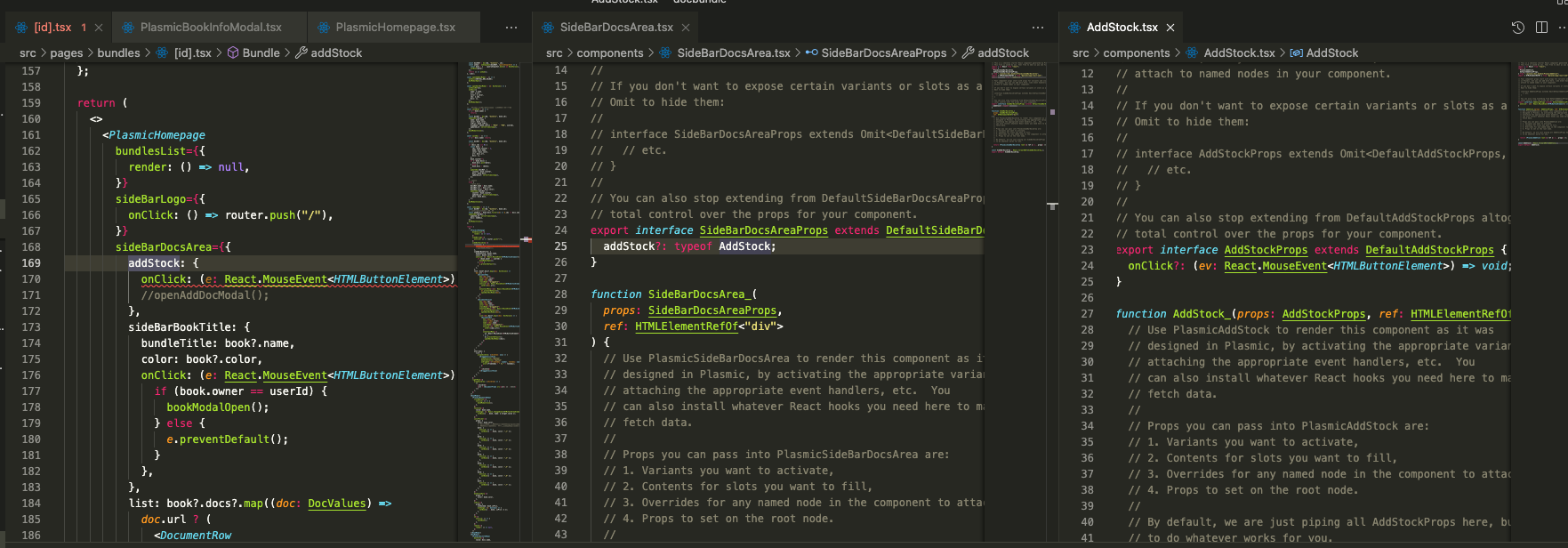Click the split editor icon
Screen dimensions: 1568x548
1541,28
